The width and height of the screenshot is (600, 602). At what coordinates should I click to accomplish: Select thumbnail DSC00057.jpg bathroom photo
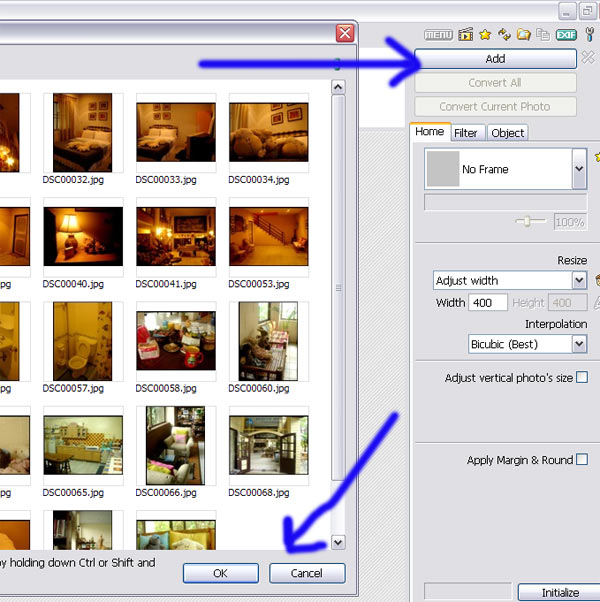tap(83, 341)
